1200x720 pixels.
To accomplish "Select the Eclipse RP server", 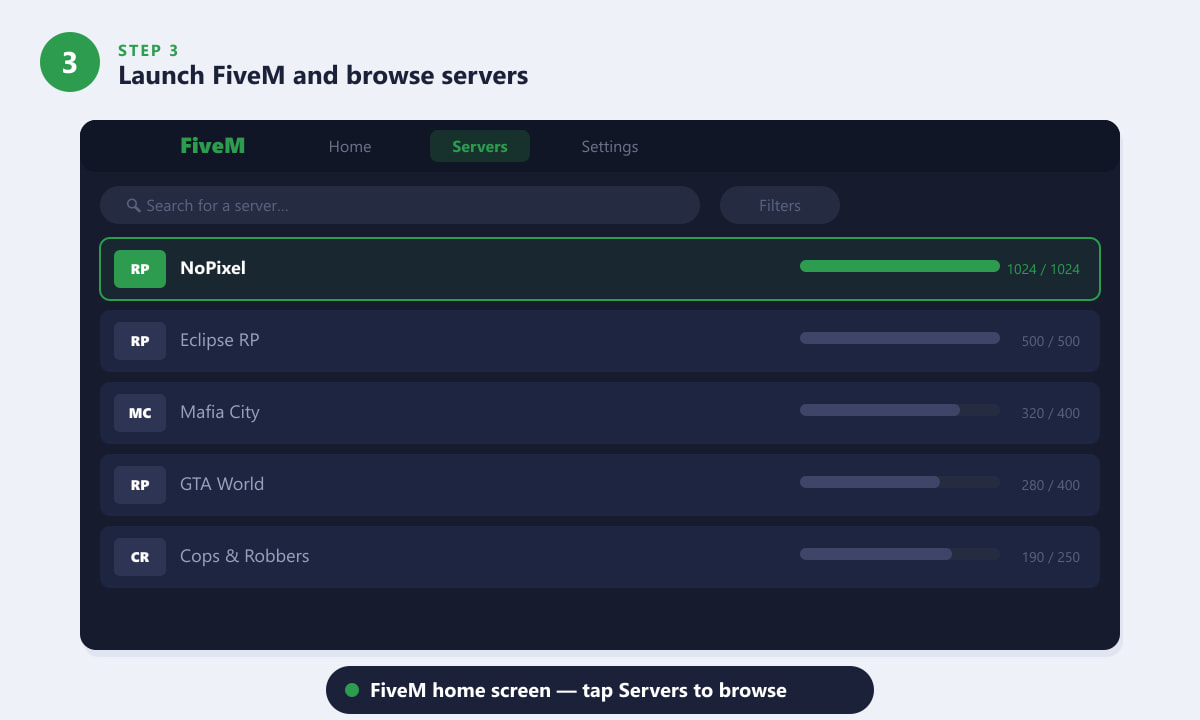I will [600, 341].
